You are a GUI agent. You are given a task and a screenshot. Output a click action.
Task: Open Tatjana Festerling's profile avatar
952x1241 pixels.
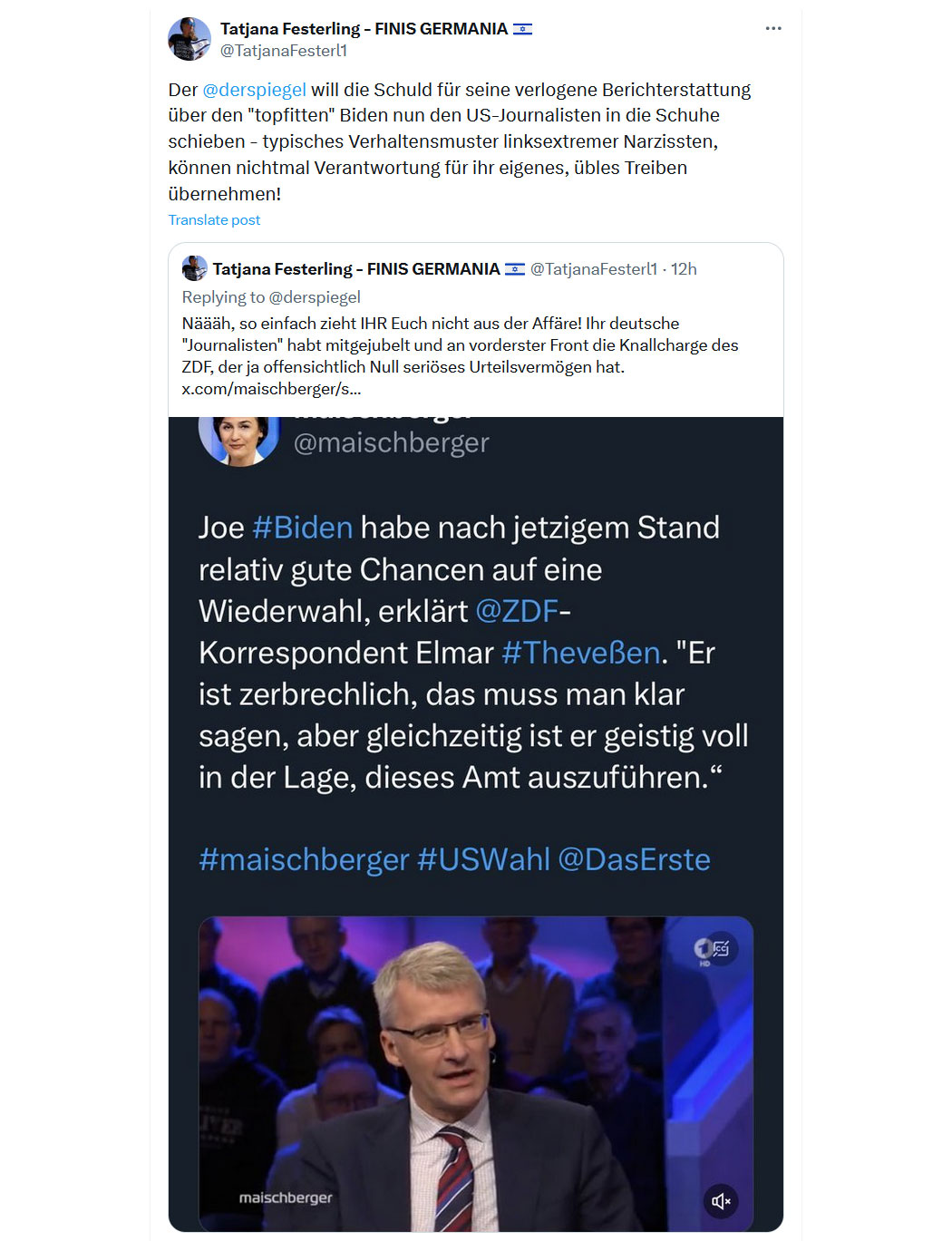tap(189, 39)
